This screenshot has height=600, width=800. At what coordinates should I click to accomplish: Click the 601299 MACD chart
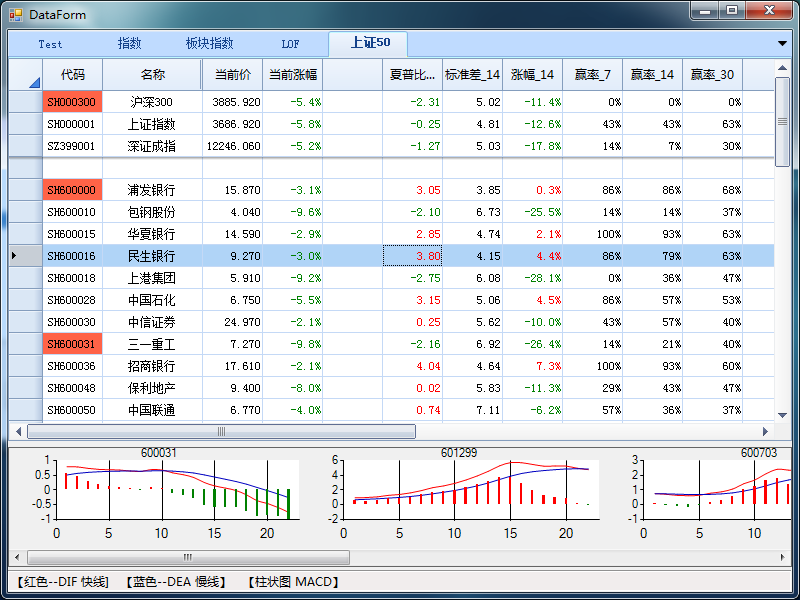460,491
